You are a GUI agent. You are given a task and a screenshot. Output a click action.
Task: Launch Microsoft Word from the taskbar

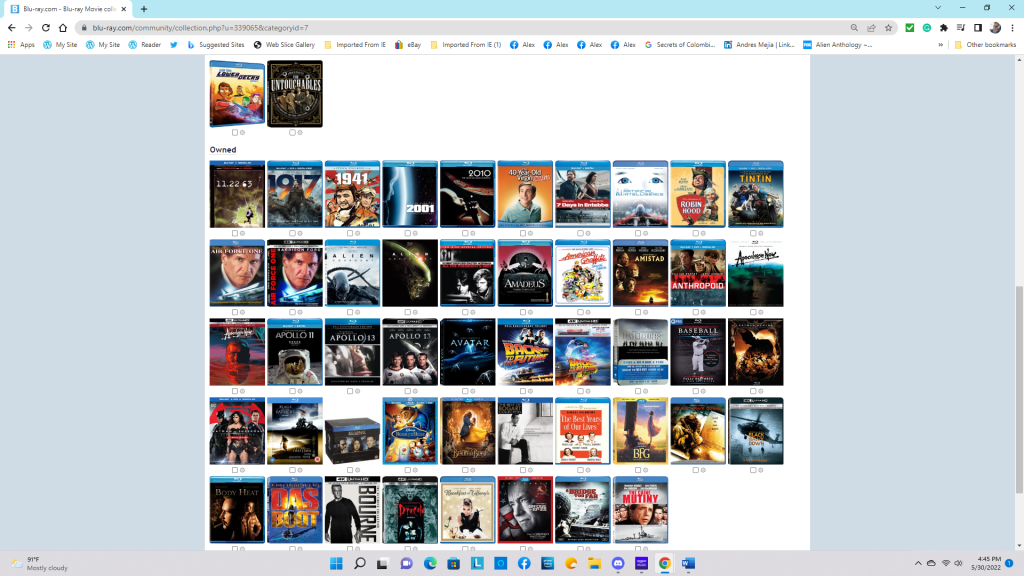688,563
